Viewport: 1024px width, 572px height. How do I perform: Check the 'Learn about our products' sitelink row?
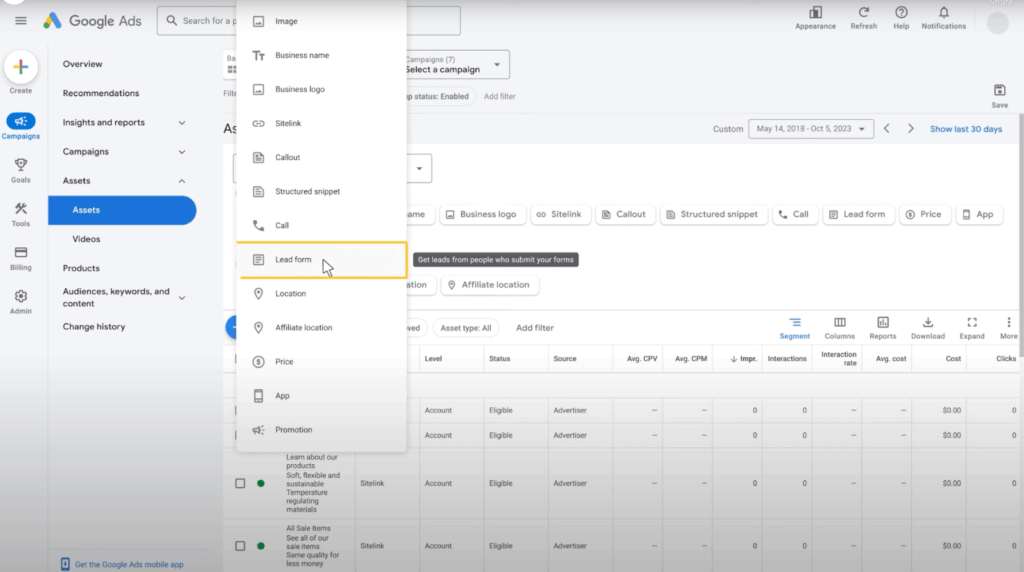pos(240,483)
